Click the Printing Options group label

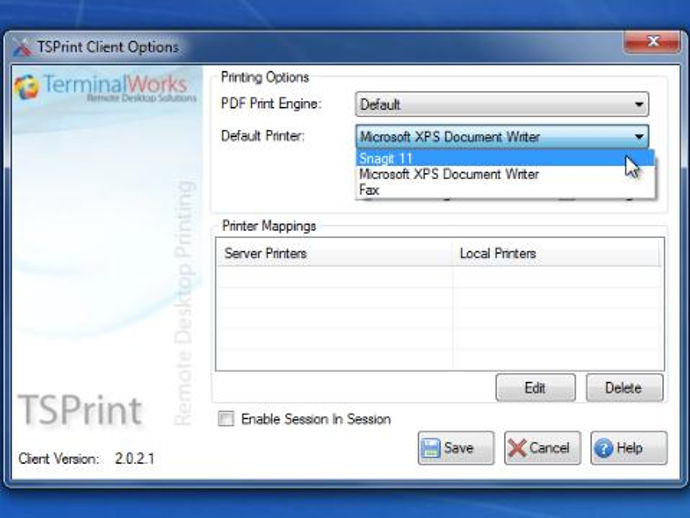(x=265, y=77)
